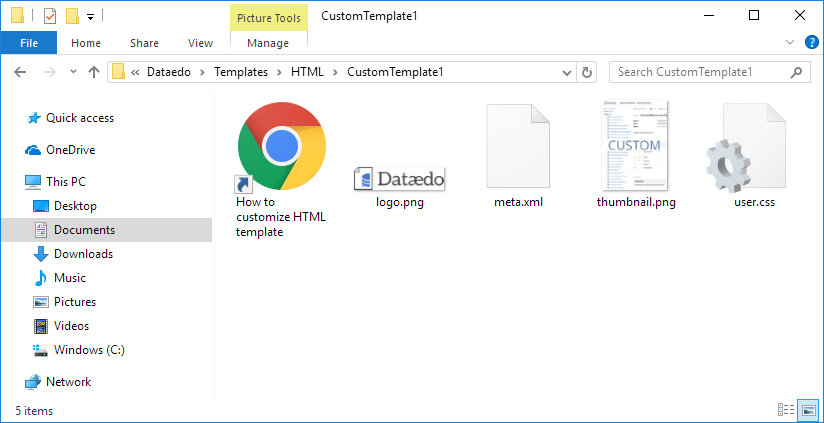Open Customize Quick Access Toolbar dropdown
Viewport: 824px width, 423px height.
click(90, 17)
